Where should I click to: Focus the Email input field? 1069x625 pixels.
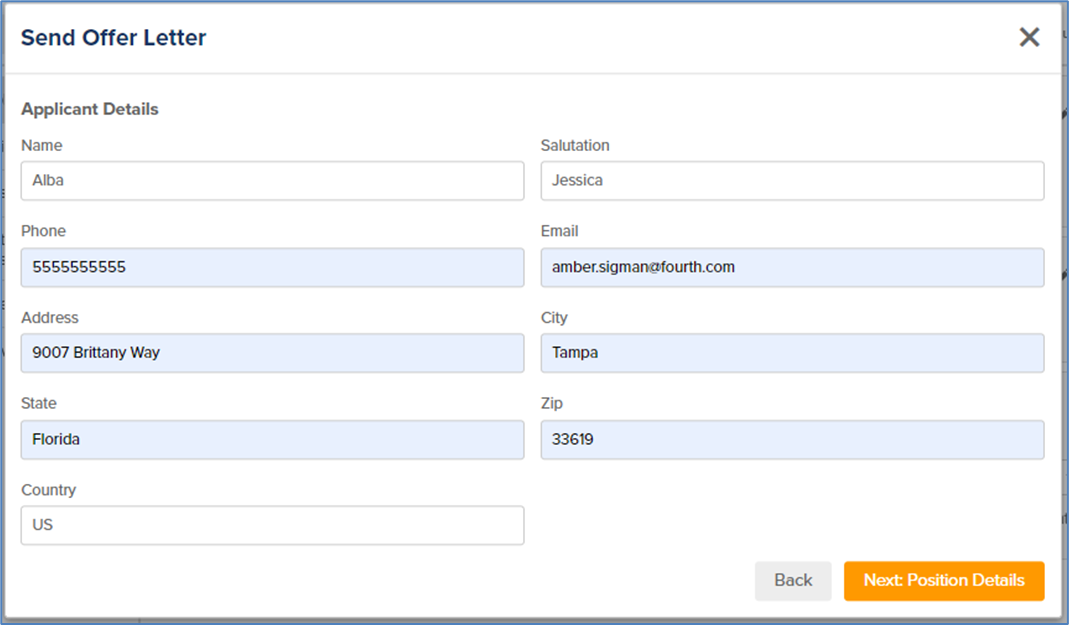pos(792,267)
